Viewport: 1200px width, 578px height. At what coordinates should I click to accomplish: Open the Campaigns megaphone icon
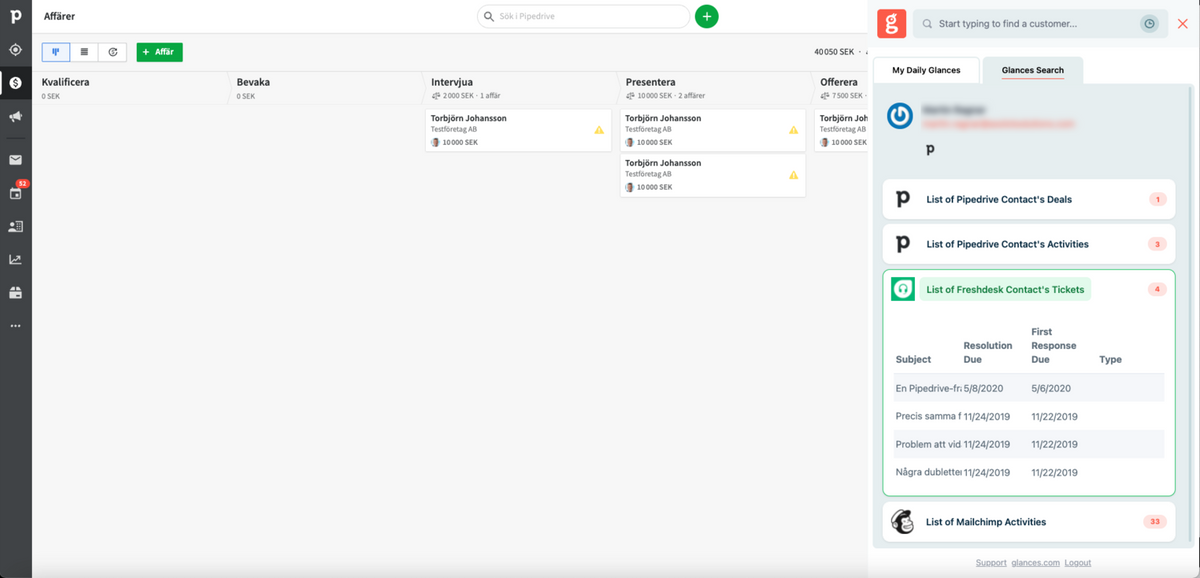tap(15, 116)
